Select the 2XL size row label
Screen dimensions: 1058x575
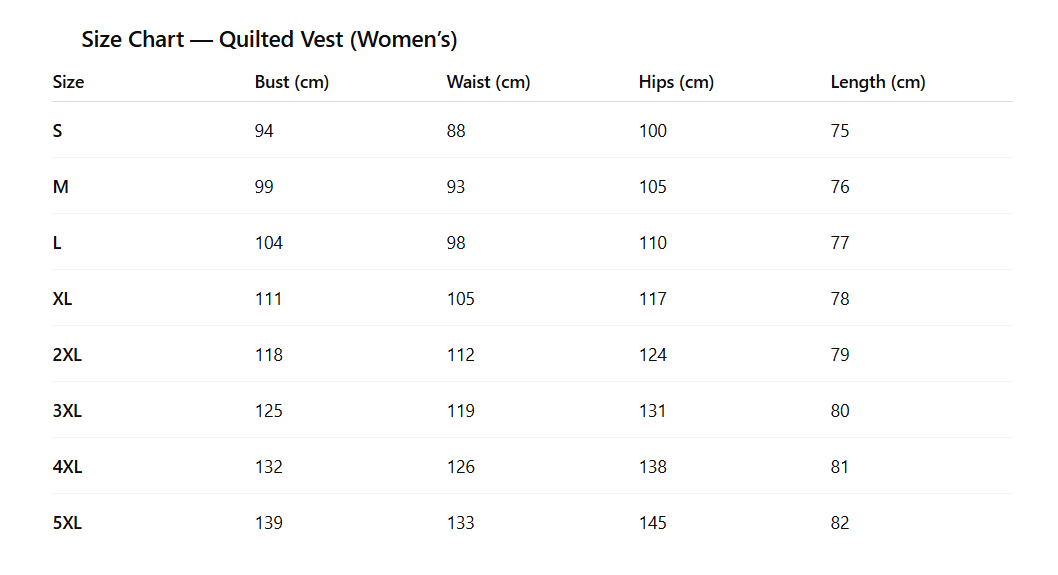tap(67, 355)
